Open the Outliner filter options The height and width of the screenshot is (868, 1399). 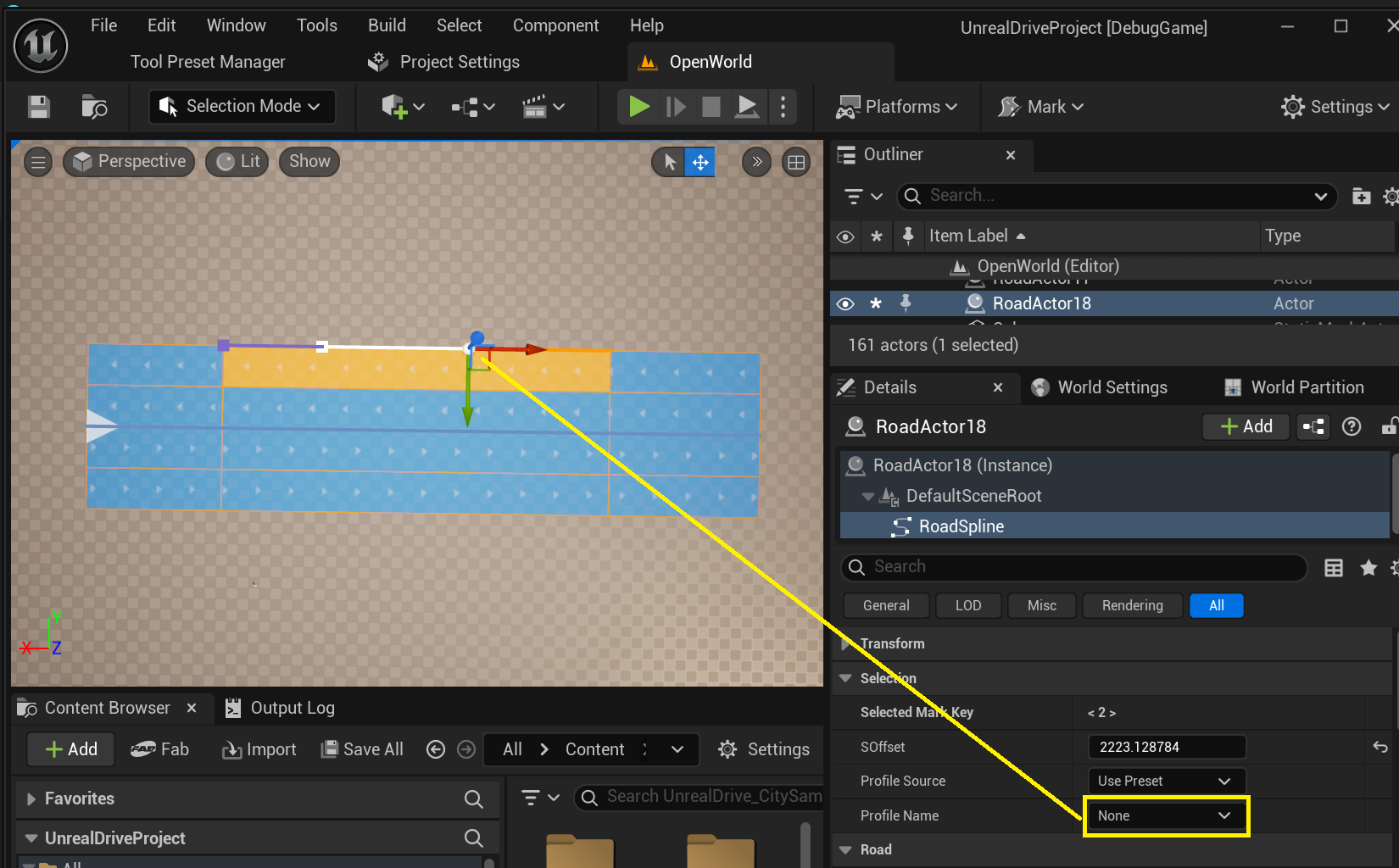864,197
